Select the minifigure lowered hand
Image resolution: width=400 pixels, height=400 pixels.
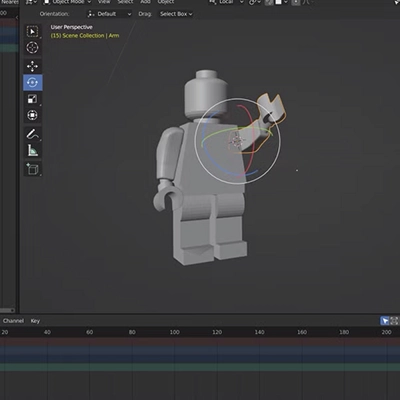click(x=165, y=197)
